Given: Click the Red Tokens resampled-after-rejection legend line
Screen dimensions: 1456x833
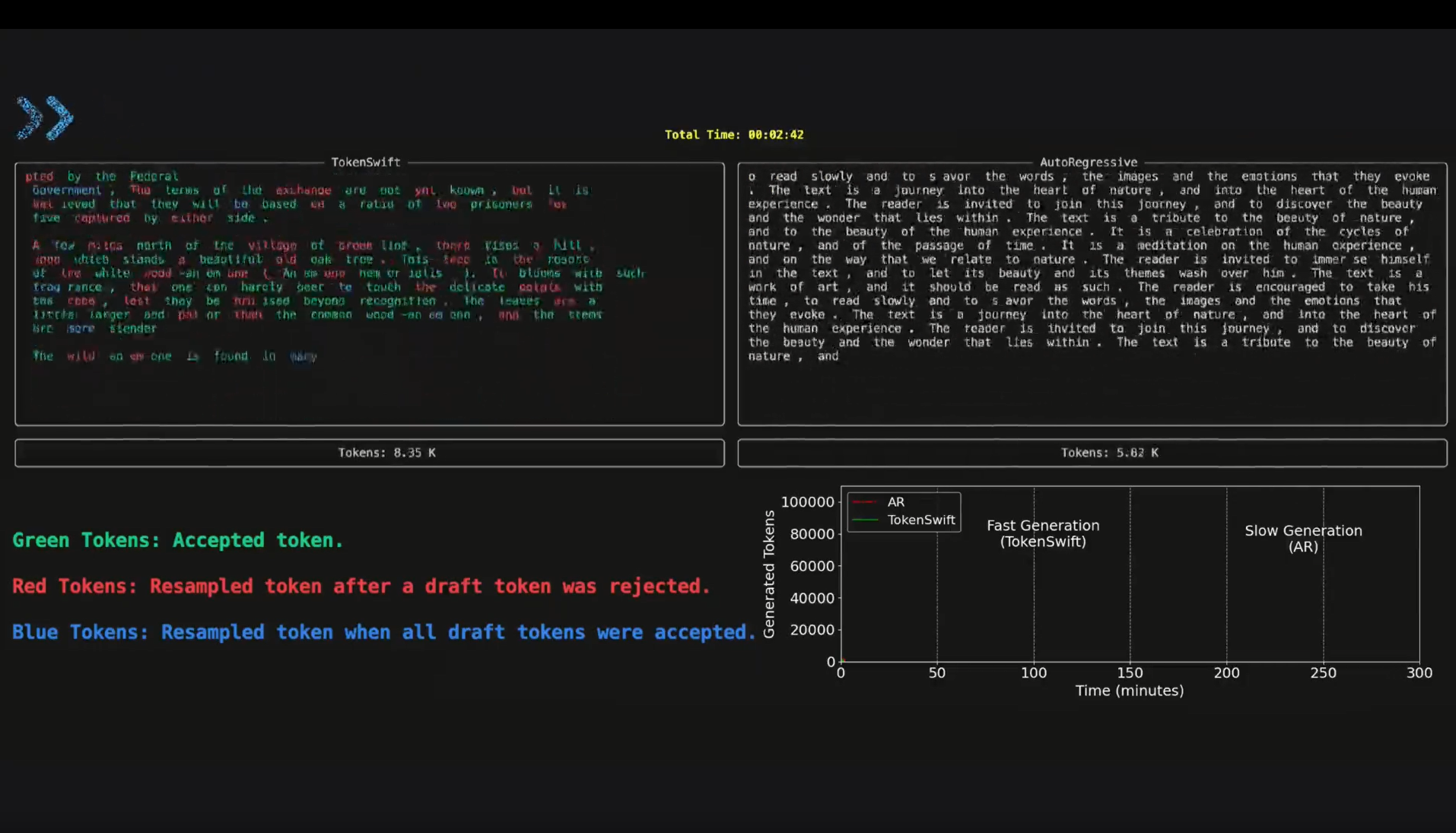Looking at the screenshot, I should pyautogui.click(x=361, y=587).
